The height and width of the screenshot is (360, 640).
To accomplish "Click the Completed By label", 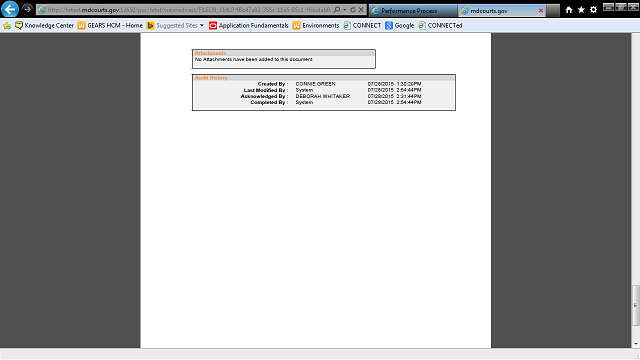I will pyautogui.click(x=269, y=102).
